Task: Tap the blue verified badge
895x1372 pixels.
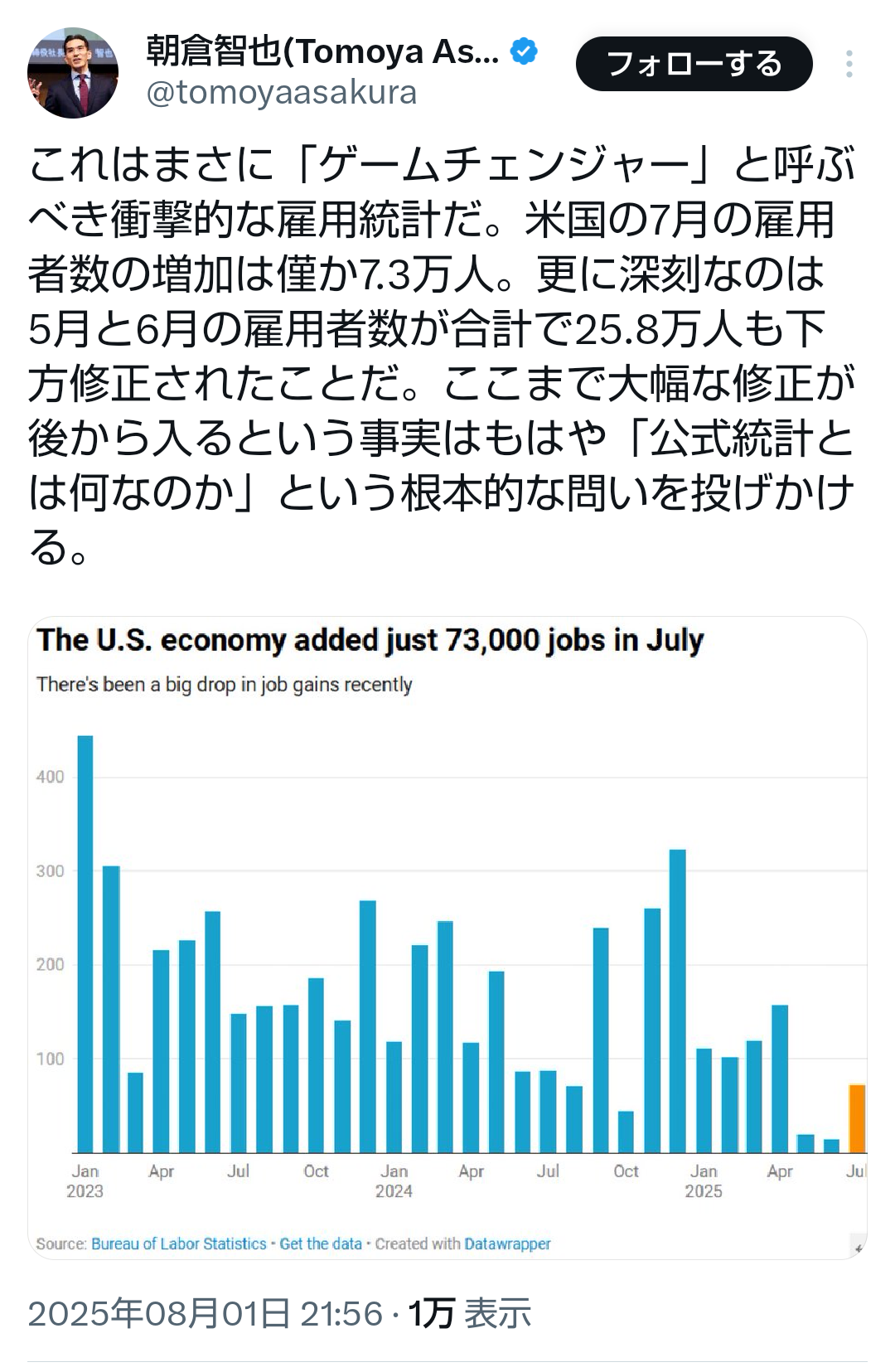Action: (x=524, y=52)
